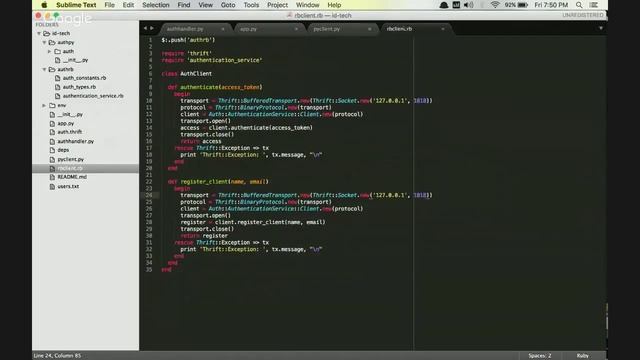
Task: Click the env folder icon
Action: (x=52, y=105)
